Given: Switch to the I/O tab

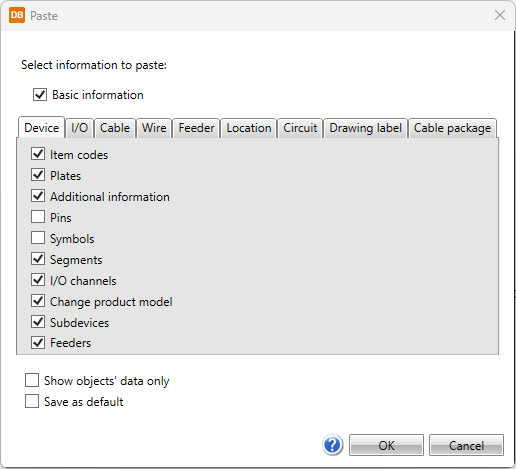Looking at the screenshot, I should (80, 128).
